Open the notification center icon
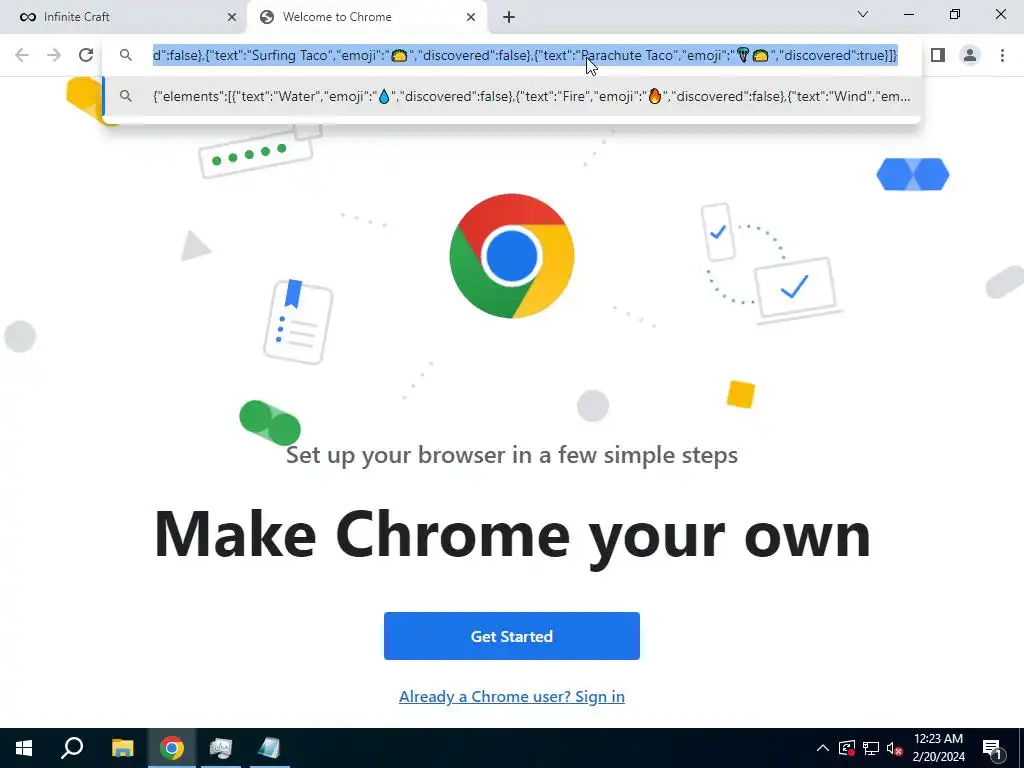Screen dimensions: 1024x768 (x=993, y=748)
